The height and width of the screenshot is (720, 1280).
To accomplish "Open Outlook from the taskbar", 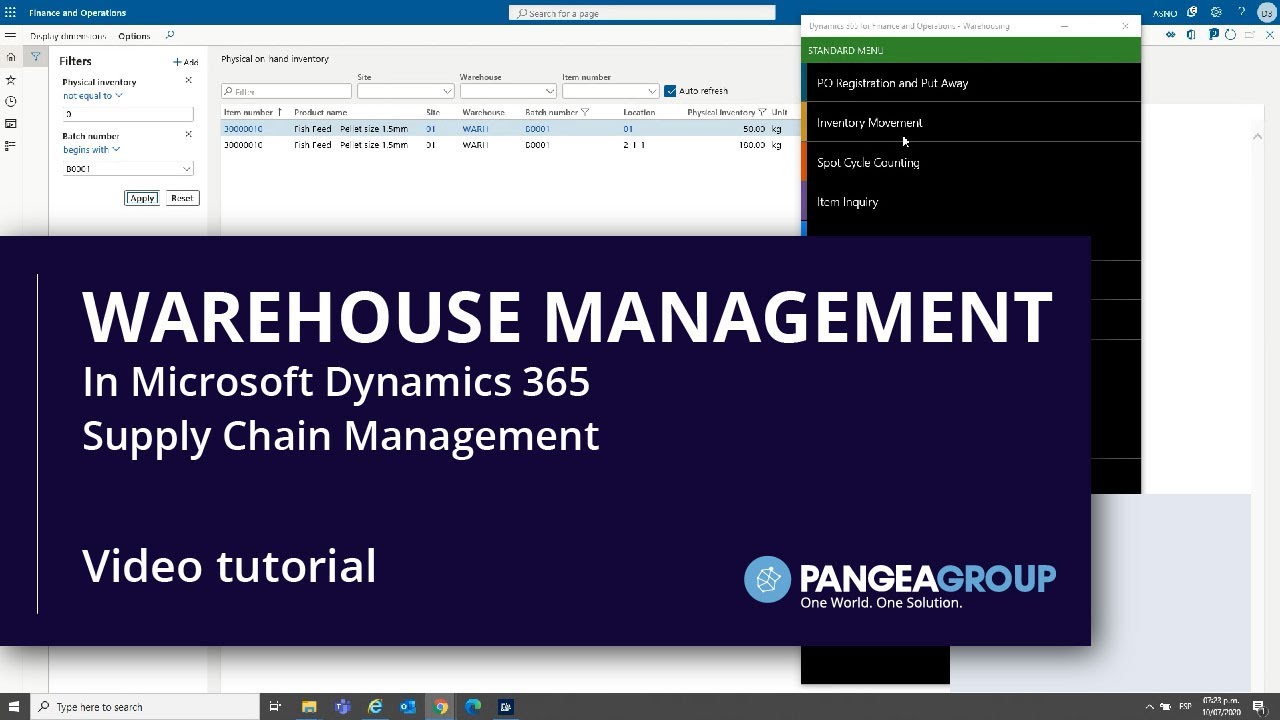I will (407, 707).
